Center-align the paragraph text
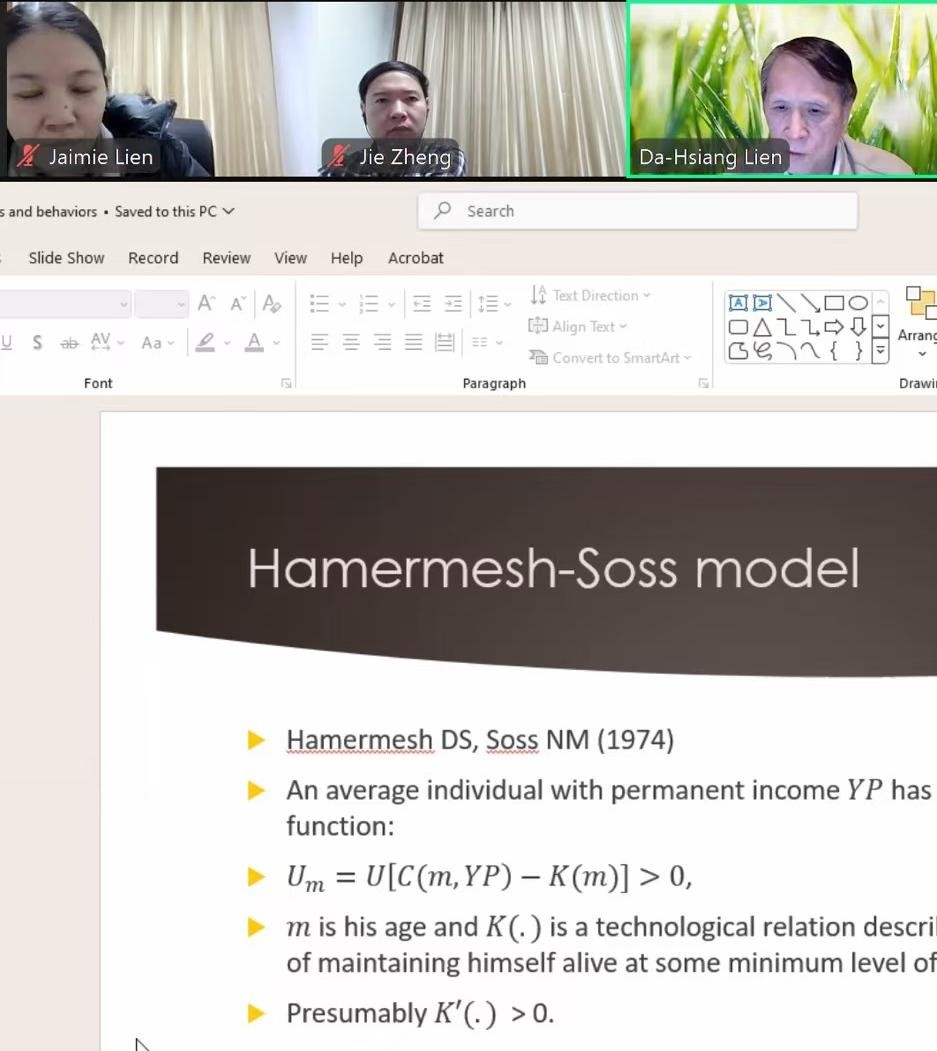 351,343
